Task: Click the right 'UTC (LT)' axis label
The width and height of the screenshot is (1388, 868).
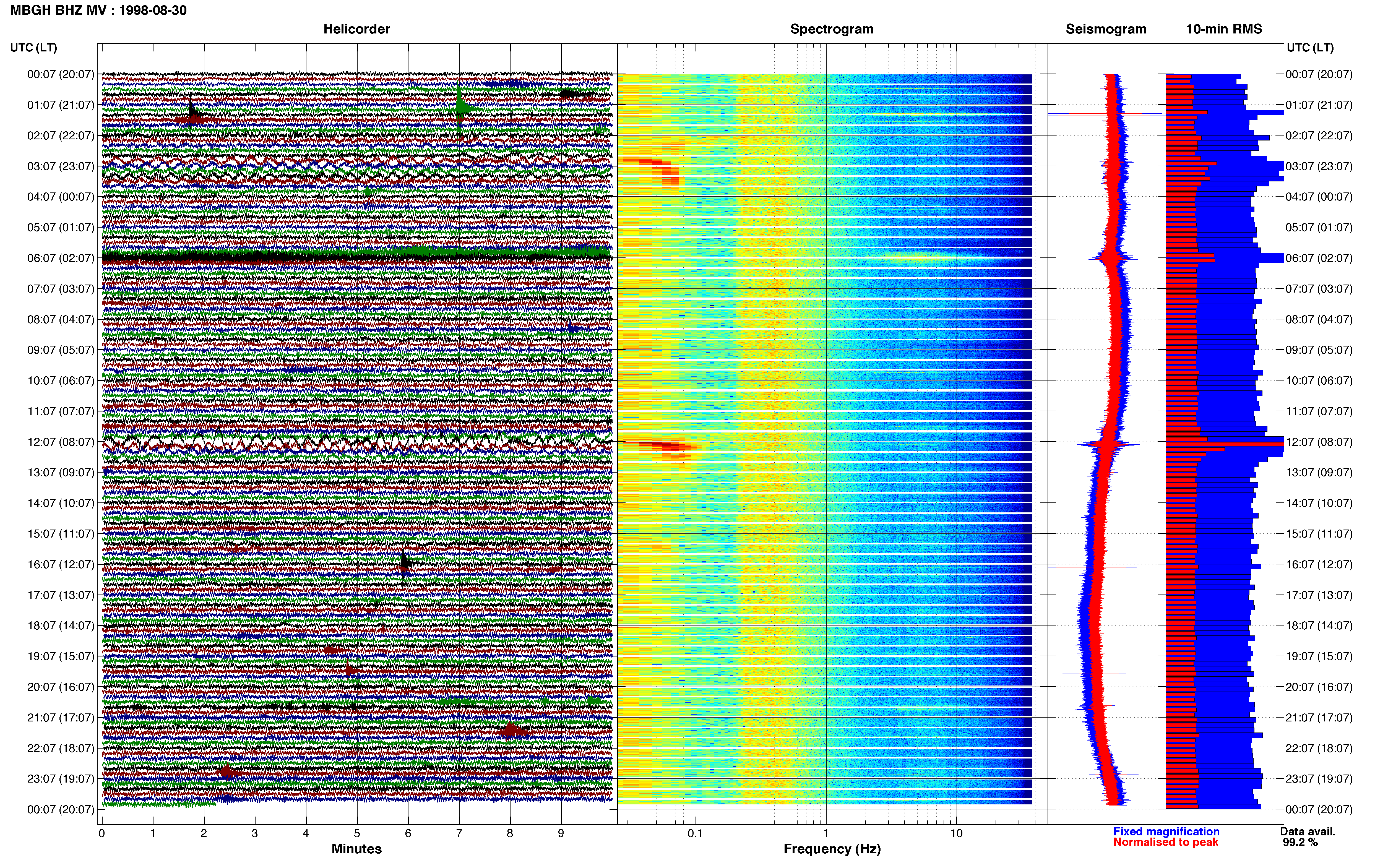Action: 1310,48
